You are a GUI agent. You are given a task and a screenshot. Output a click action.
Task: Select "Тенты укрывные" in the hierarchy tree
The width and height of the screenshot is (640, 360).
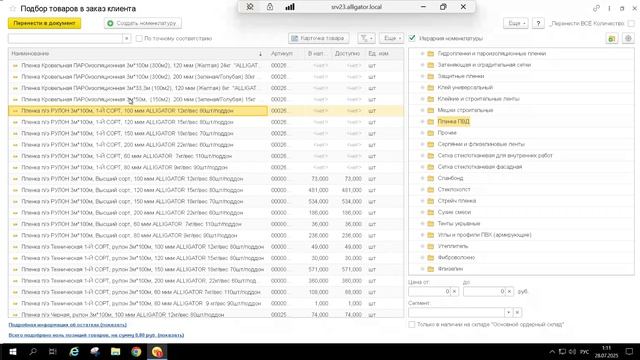click(x=459, y=224)
